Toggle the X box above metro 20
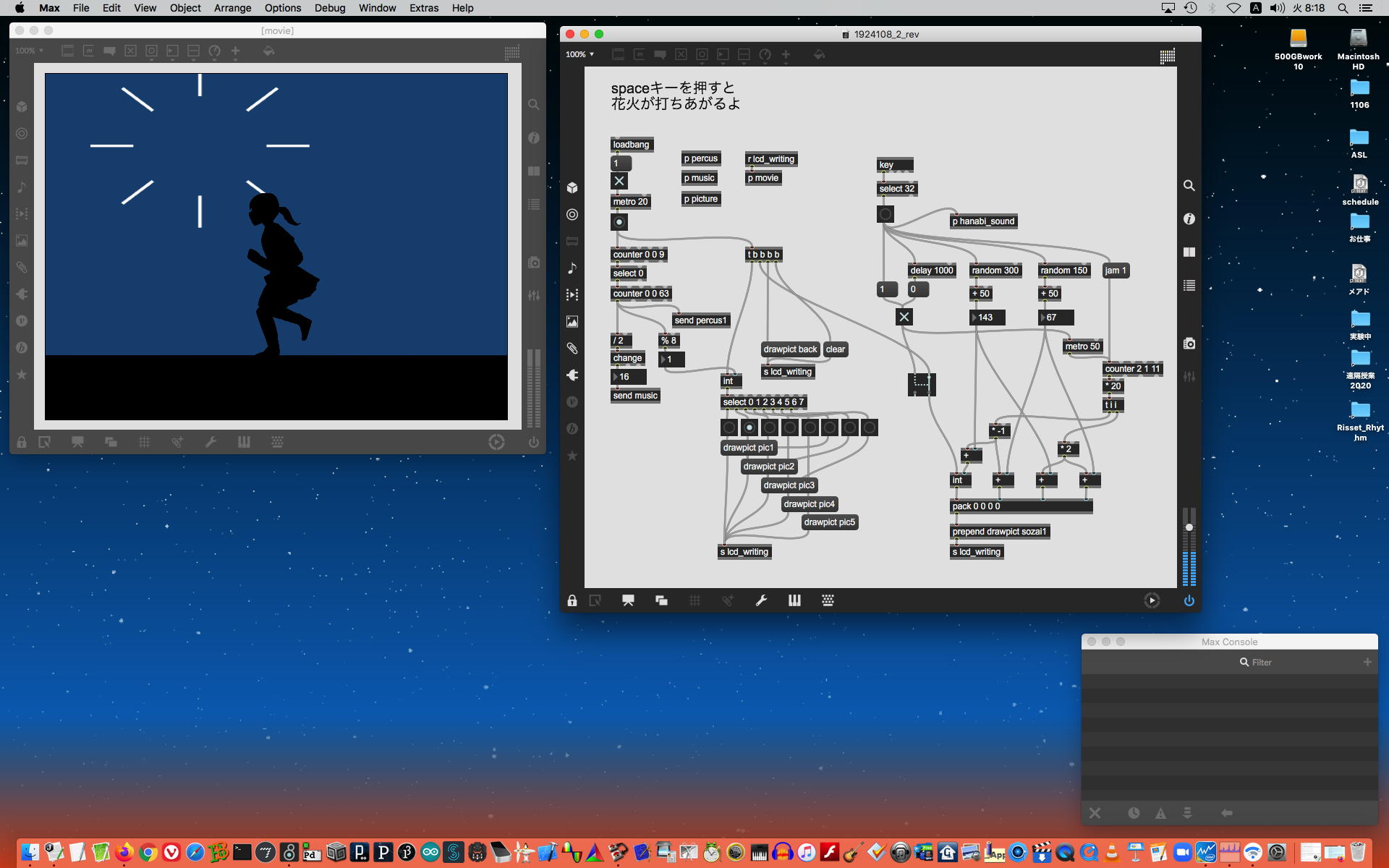Image resolution: width=1389 pixels, height=868 pixels. point(619,181)
